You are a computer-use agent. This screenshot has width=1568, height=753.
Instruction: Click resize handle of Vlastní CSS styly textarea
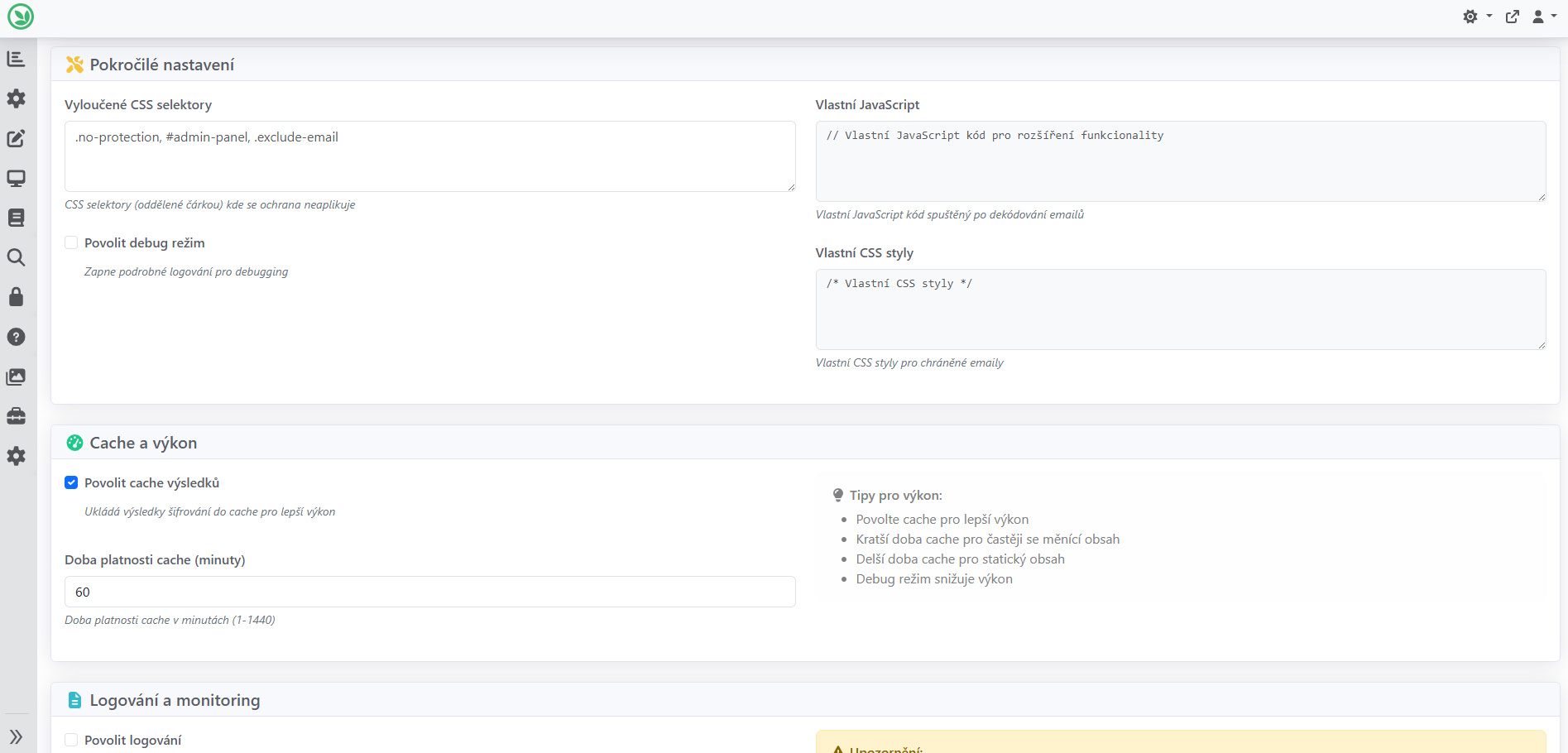[1542, 345]
